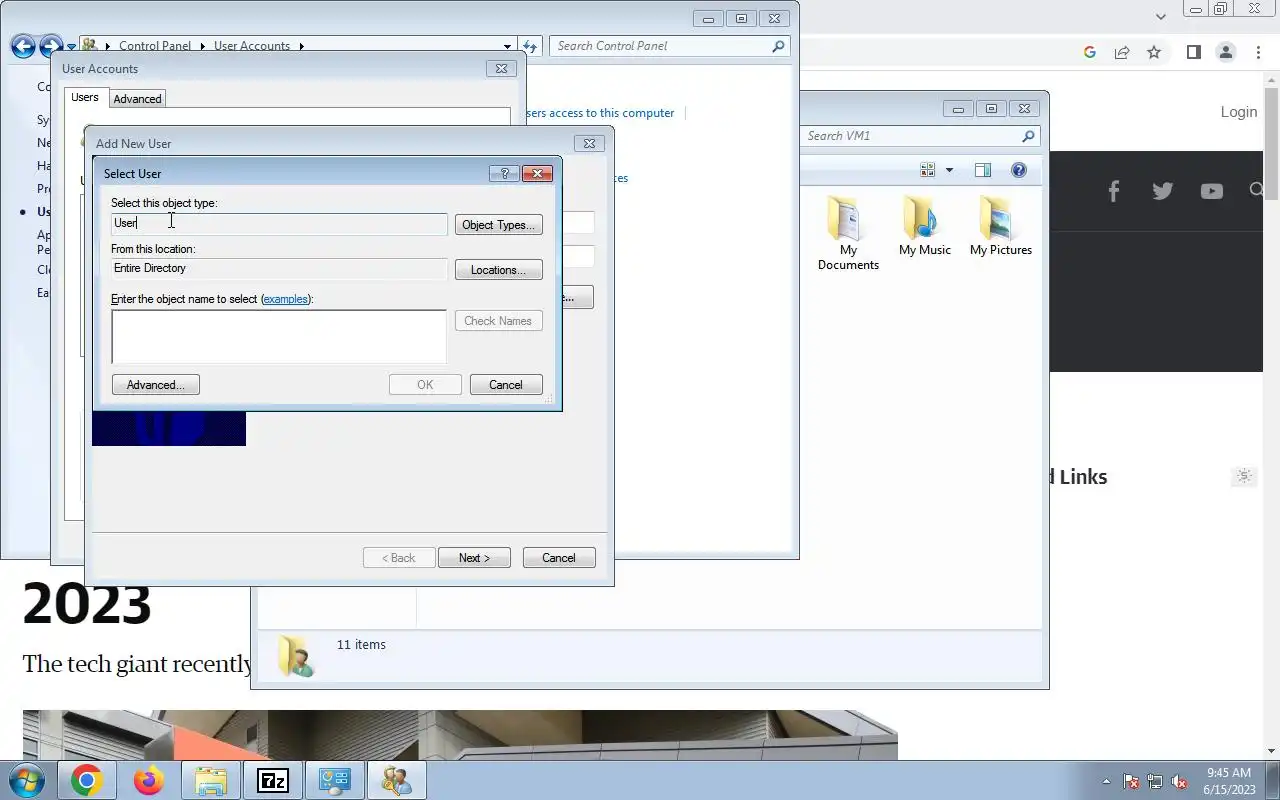Open the Facebook icon on the webpage
Viewport: 1280px width, 800px height.
coord(1113,191)
